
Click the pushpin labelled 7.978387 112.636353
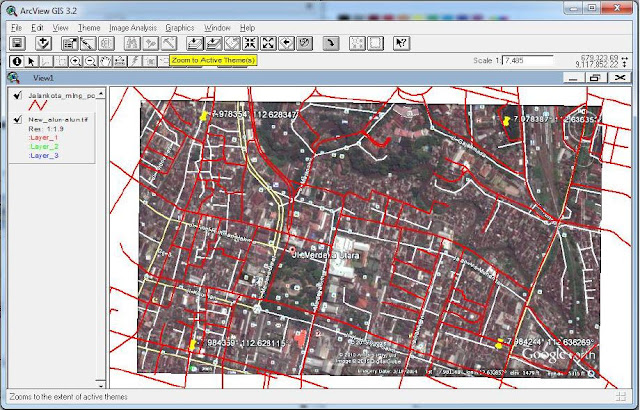click(x=506, y=121)
